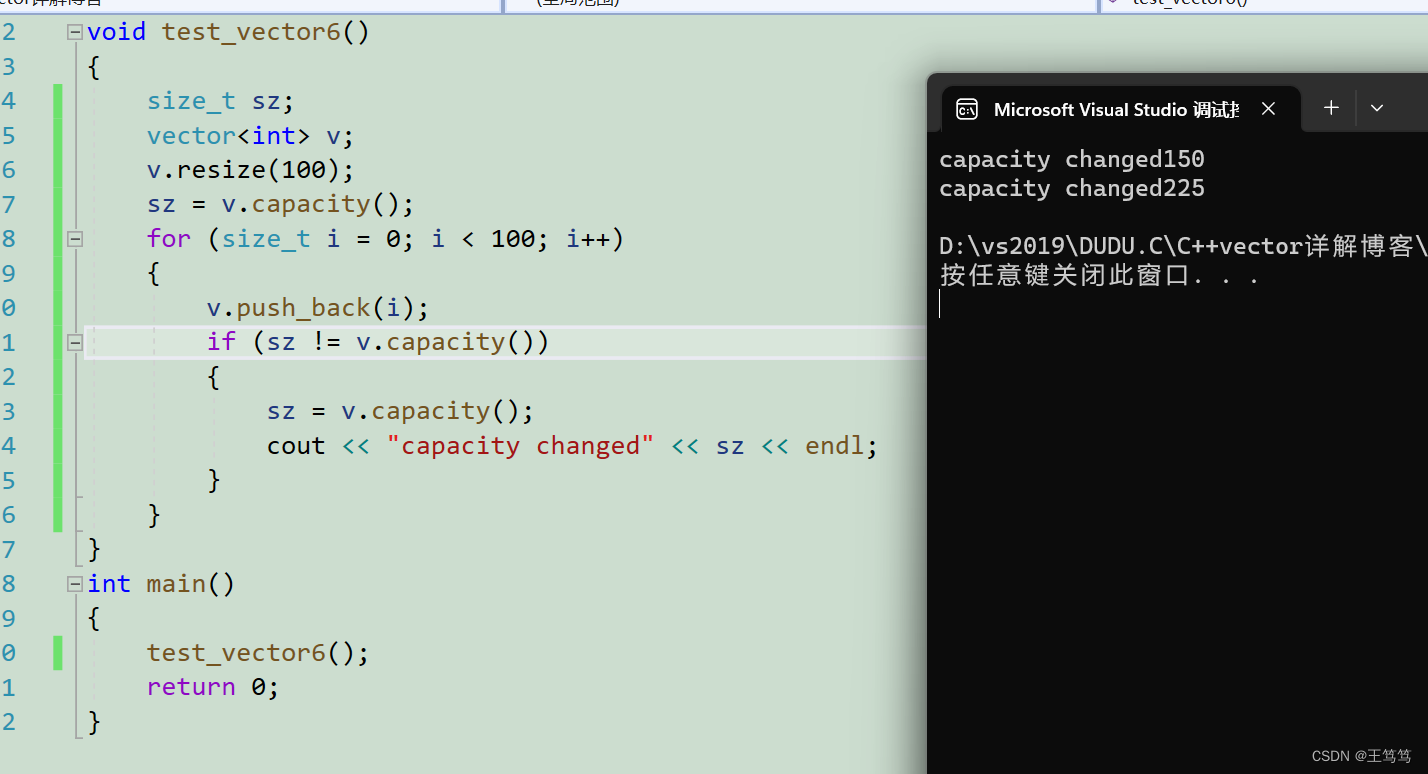The height and width of the screenshot is (774, 1428).
Task: Click the '按任意键关闭此窗口' console message
Action: 1099,275
